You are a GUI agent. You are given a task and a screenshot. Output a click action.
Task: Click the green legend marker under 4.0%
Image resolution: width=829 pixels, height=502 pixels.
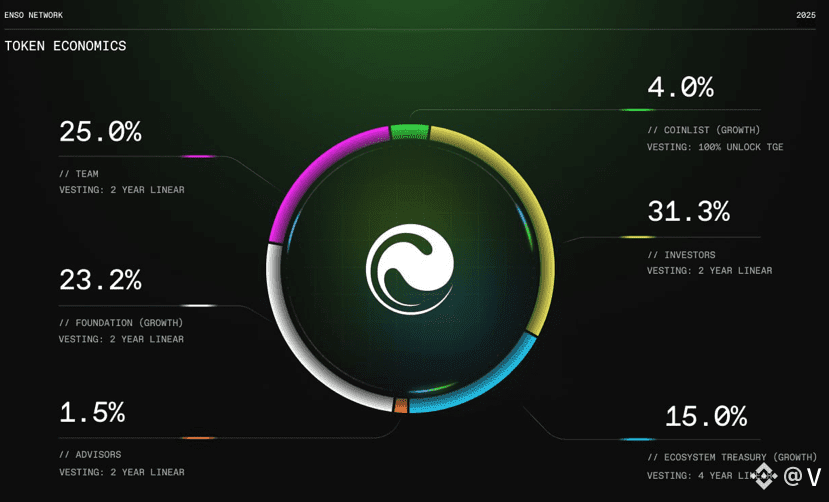coord(637,110)
